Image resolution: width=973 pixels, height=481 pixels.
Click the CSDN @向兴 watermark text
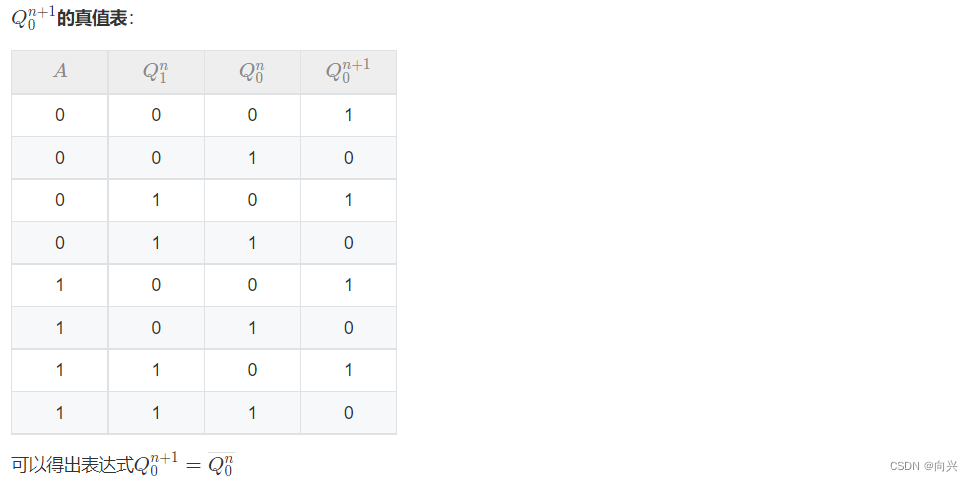pos(923,466)
